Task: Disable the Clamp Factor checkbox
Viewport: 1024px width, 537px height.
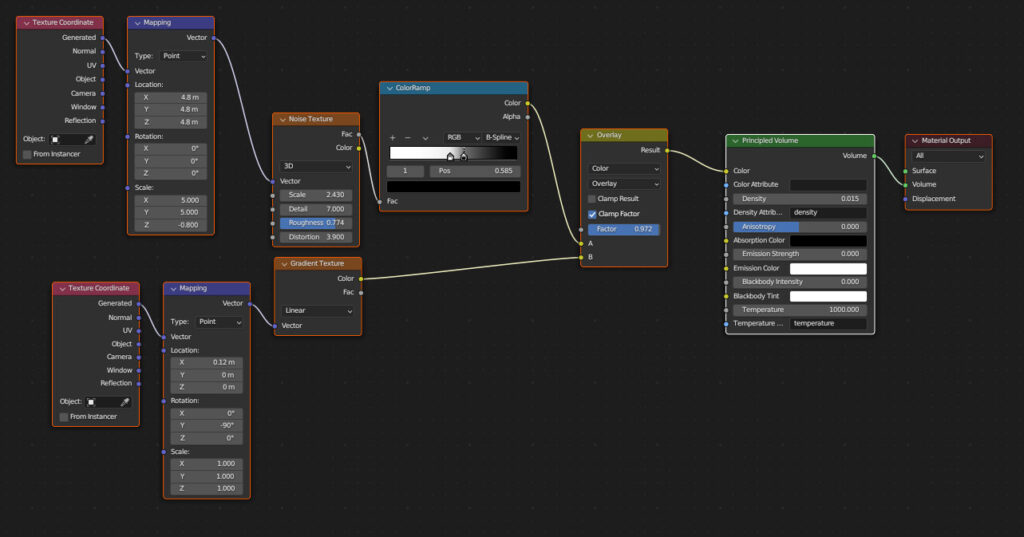Action: [x=592, y=214]
